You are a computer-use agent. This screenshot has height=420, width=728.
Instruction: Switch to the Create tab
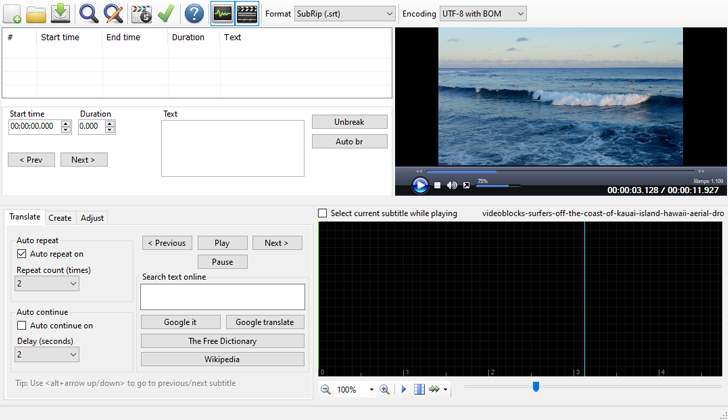(x=60, y=217)
